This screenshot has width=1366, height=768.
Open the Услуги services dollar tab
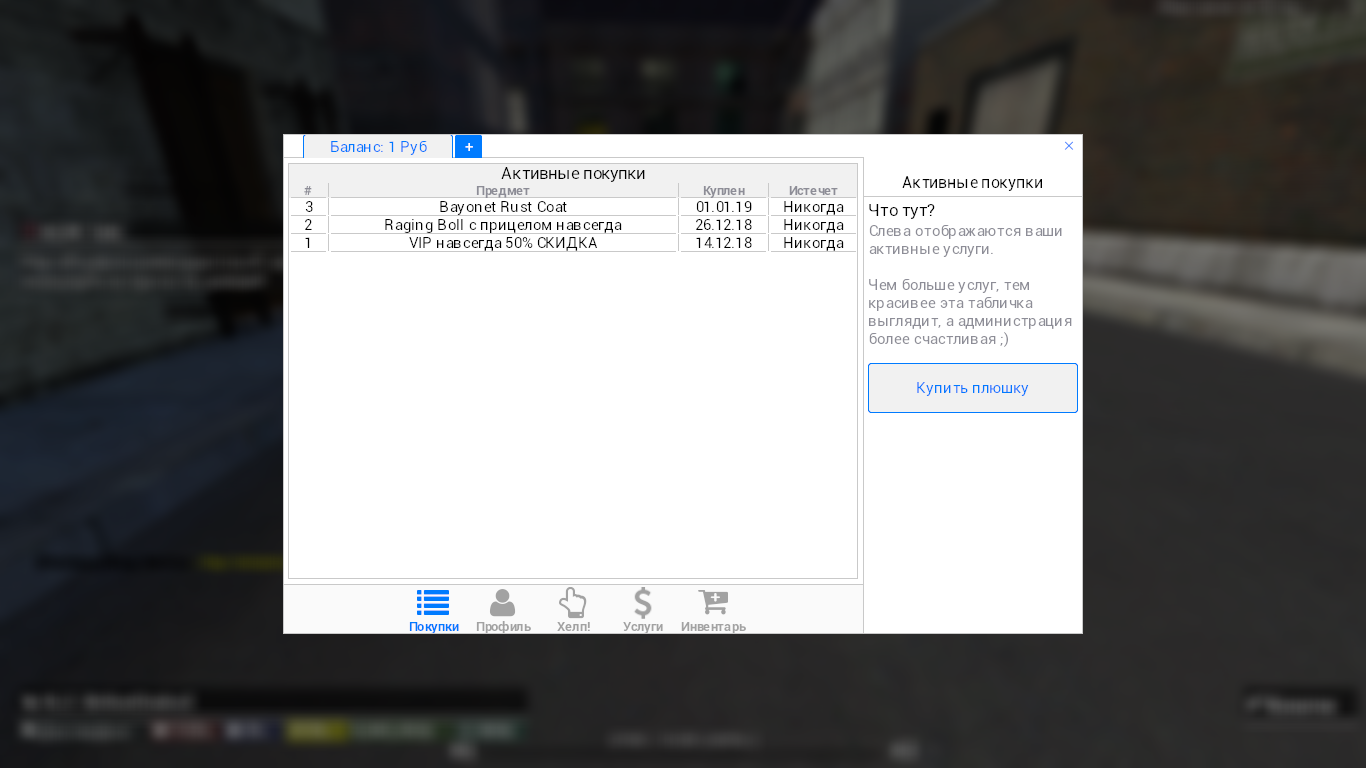tap(643, 610)
